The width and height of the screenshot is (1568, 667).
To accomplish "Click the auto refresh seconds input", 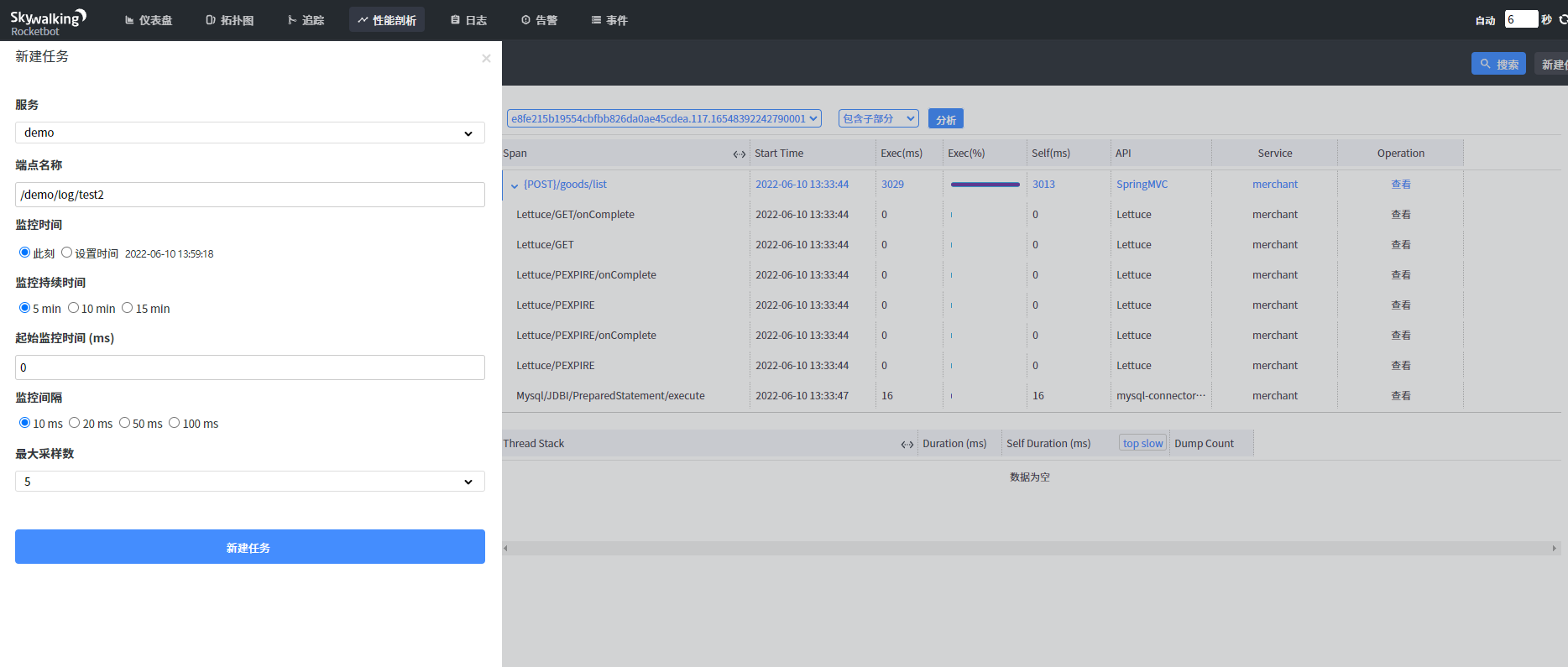I will point(1521,19).
